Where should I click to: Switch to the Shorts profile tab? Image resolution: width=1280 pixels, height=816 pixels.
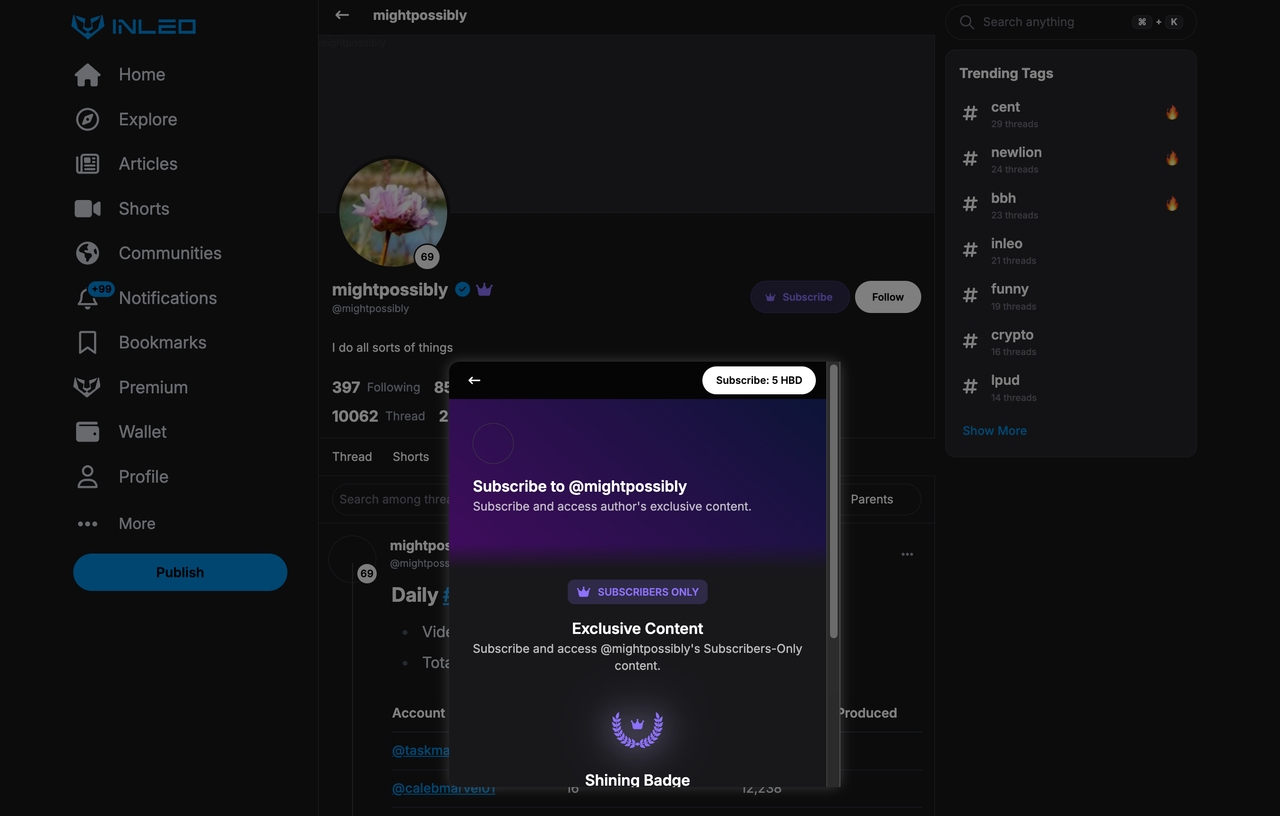[410, 457]
